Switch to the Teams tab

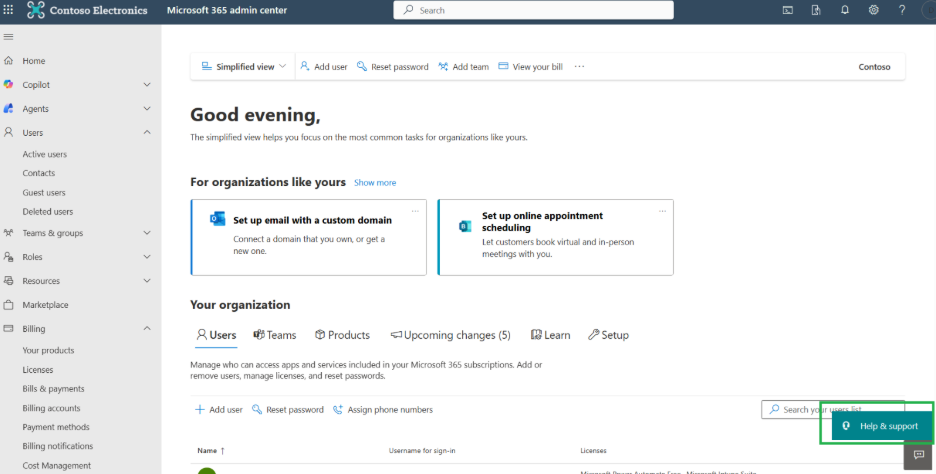[275, 335]
